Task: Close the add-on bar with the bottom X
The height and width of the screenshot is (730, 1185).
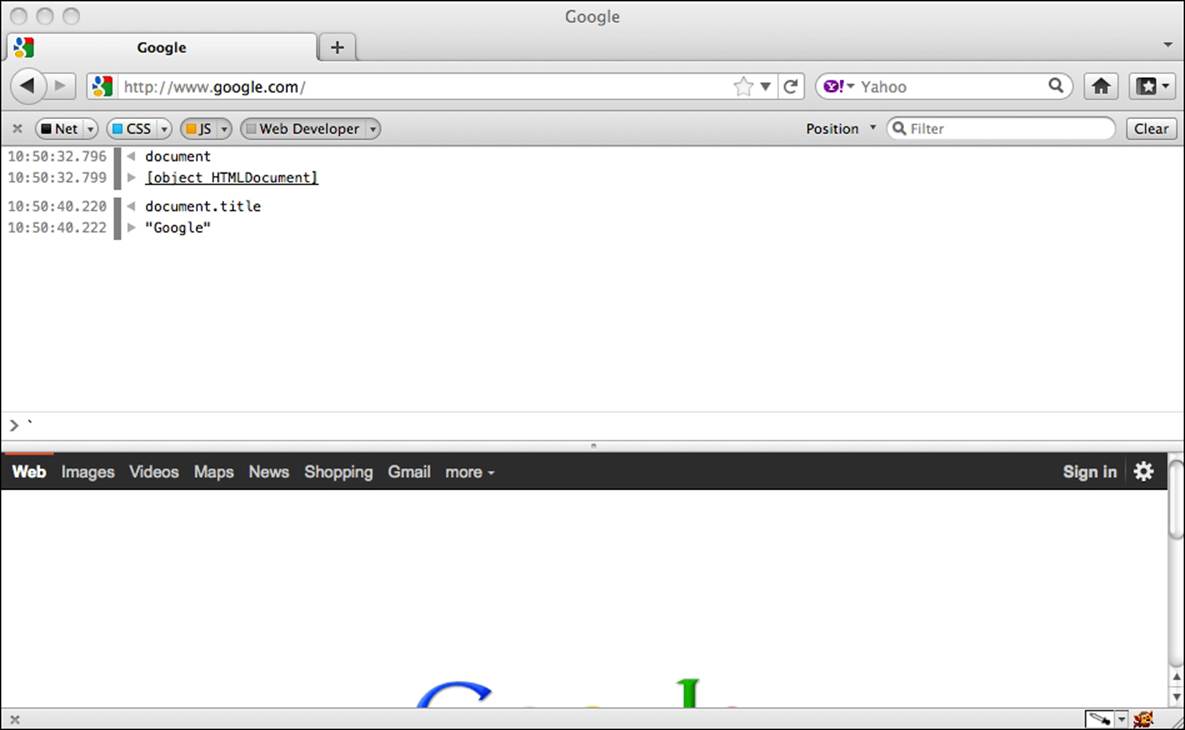Action: (x=14, y=719)
